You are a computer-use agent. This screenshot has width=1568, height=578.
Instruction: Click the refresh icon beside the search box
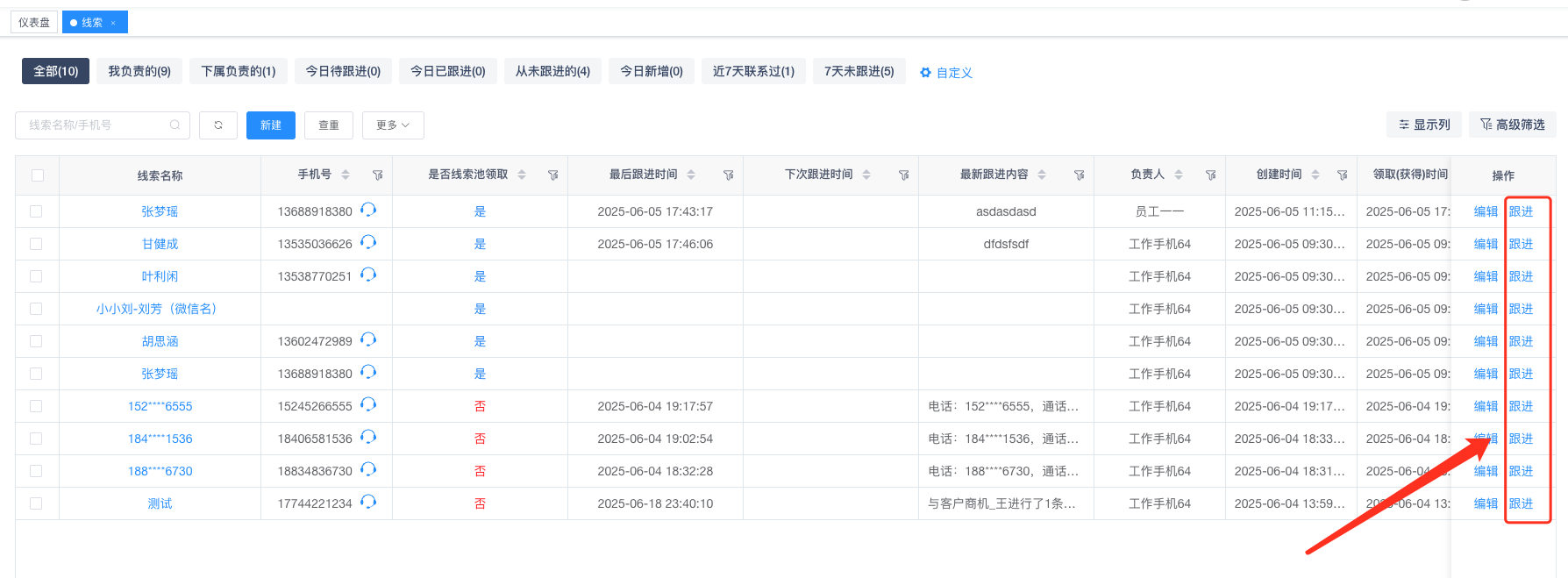[x=218, y=125]
